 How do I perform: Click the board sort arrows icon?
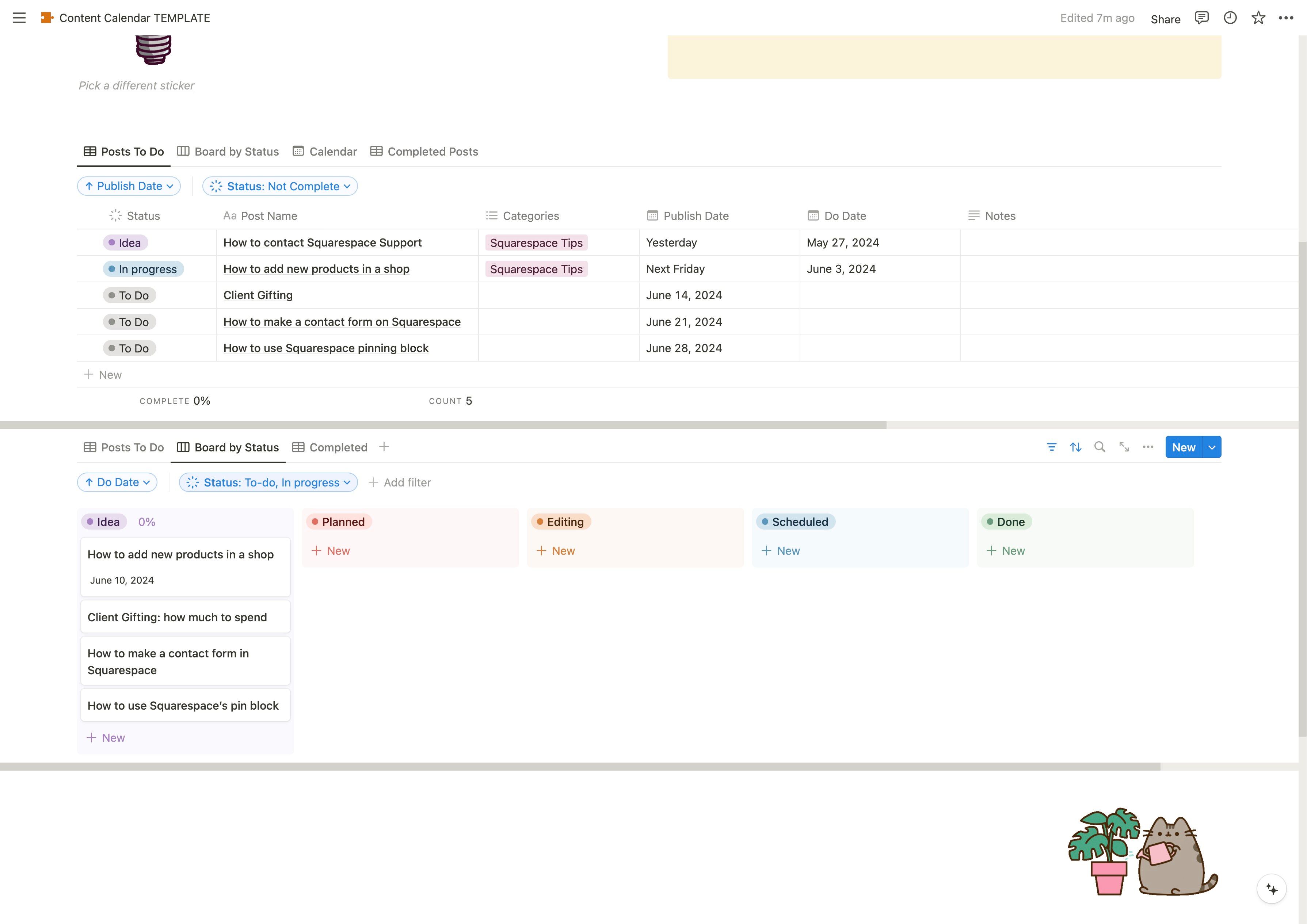[1075, 447]
